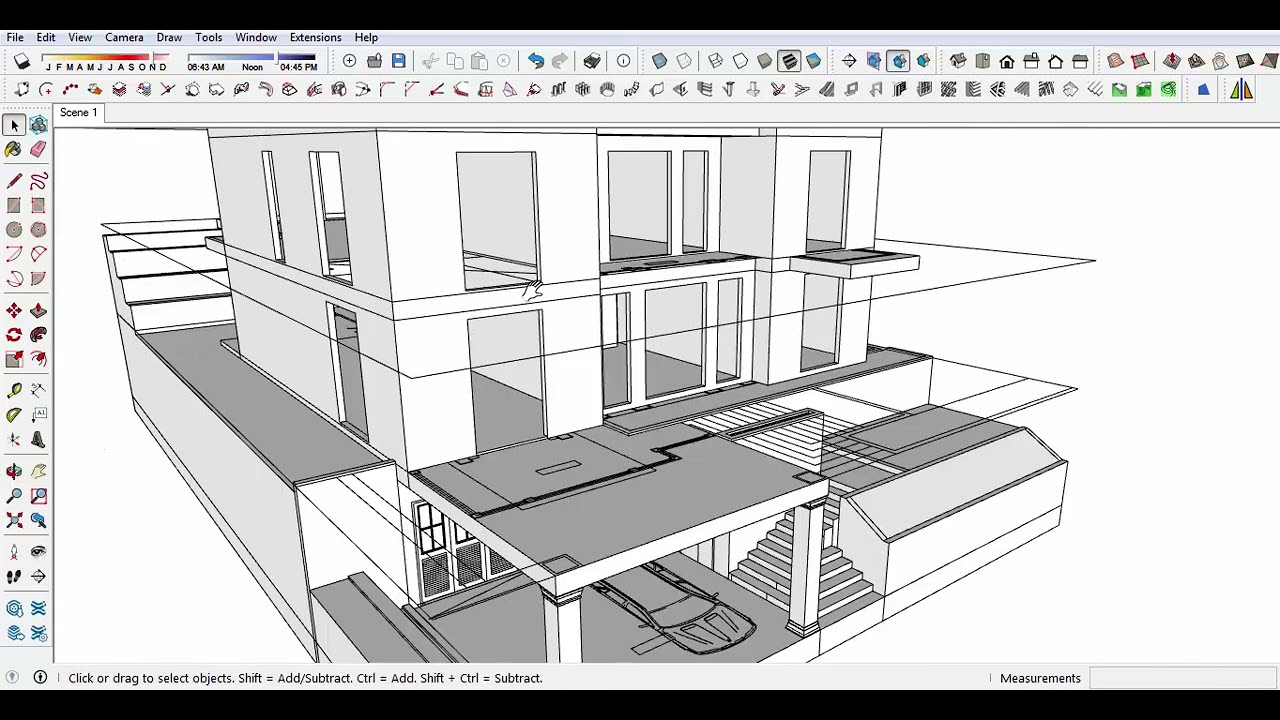Toggle shadows on or off

(22, 62)
